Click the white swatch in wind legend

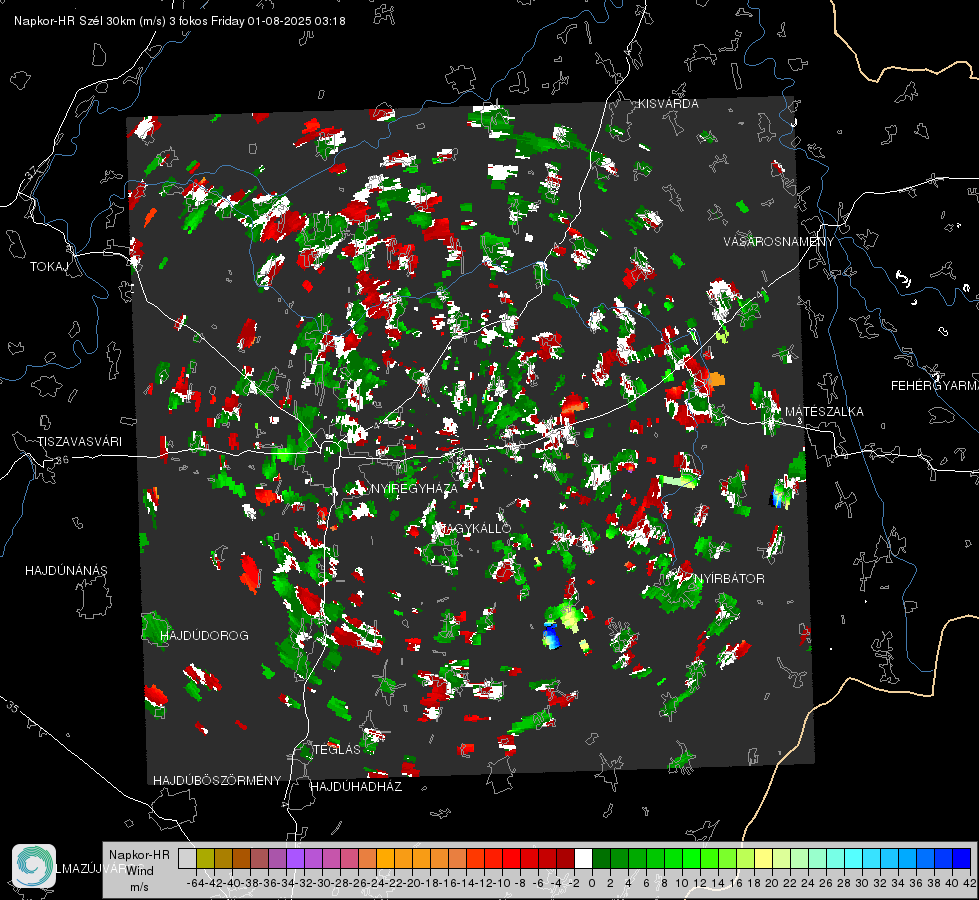[583, 859]
